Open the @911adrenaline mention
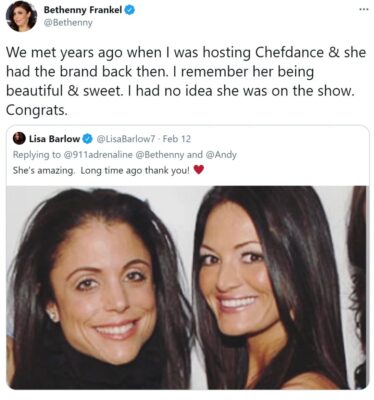 coord(98,155)
